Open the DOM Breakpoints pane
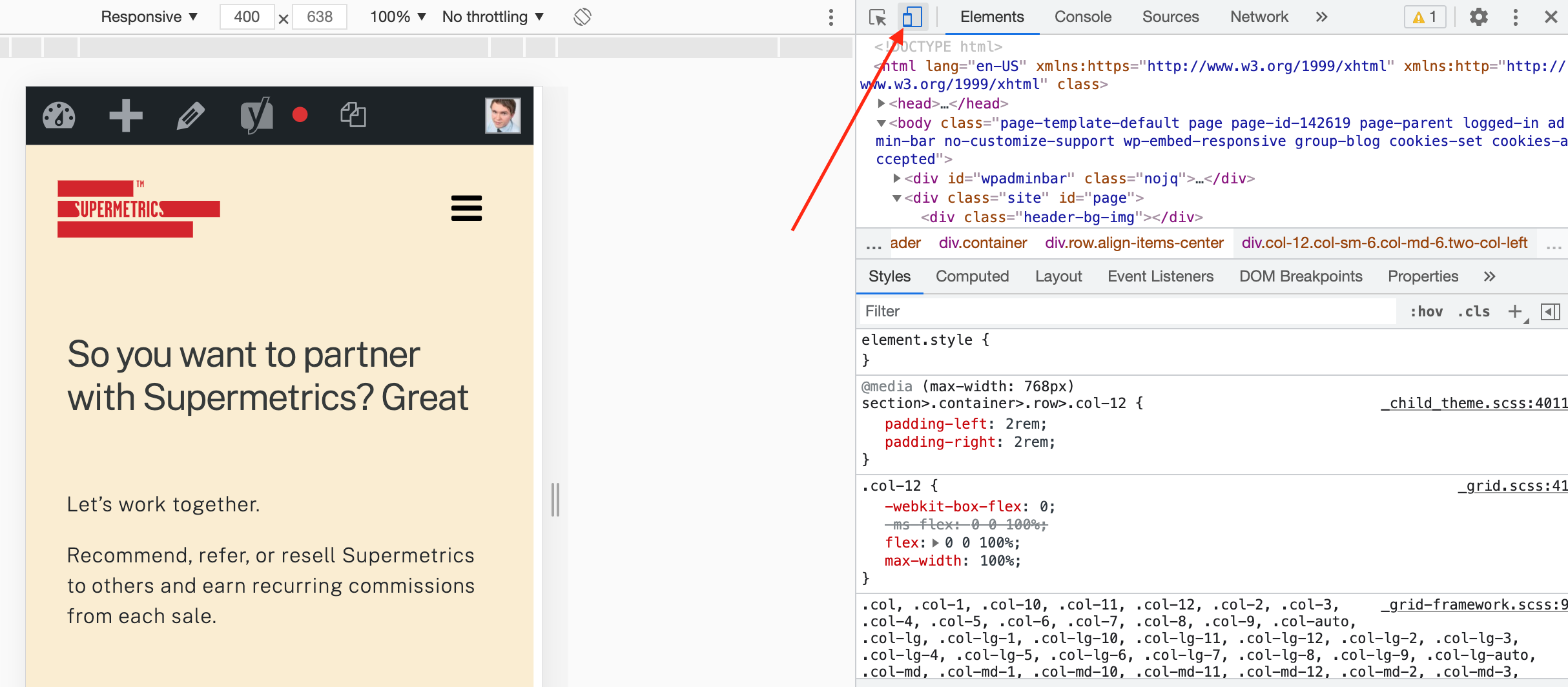Image resolution: width=1568 pixels, height=687 pixels. [x=1301, y=276]
